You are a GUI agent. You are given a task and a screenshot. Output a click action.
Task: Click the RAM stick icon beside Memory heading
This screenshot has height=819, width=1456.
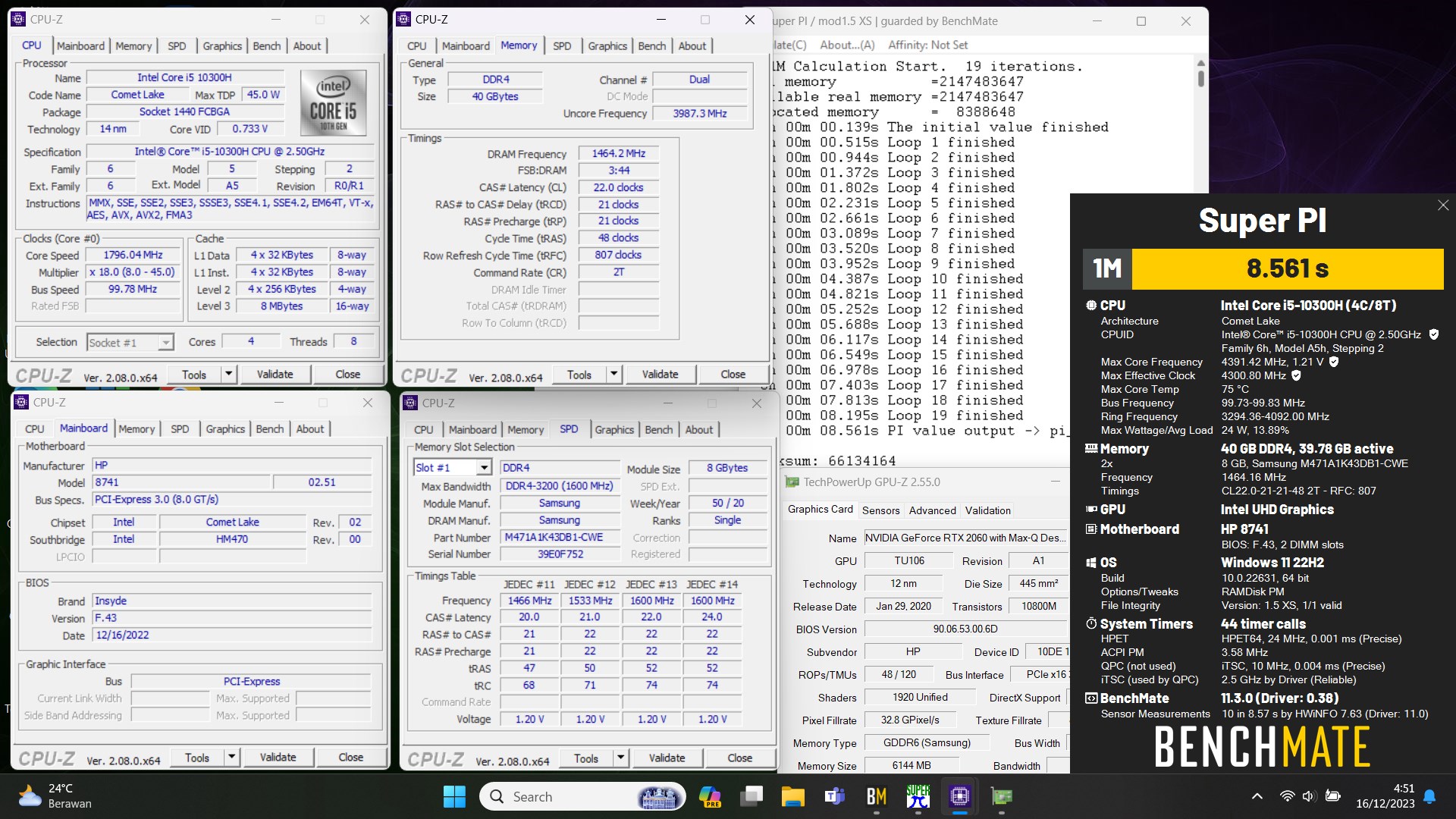tap(1091, 449)
